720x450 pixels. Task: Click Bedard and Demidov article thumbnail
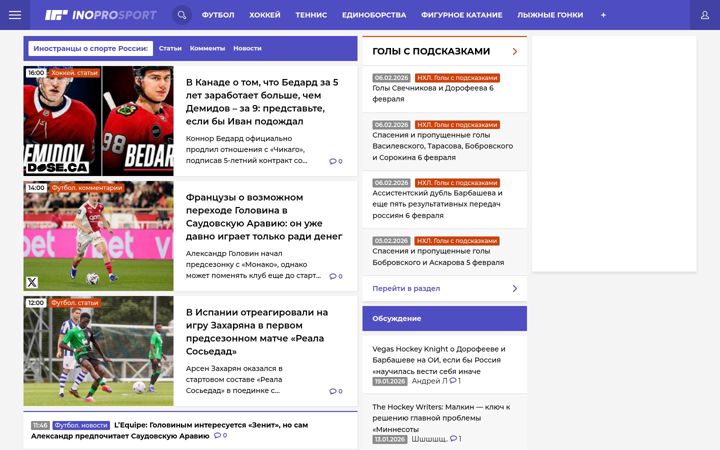pyautogui.click(x=99, y=121)
